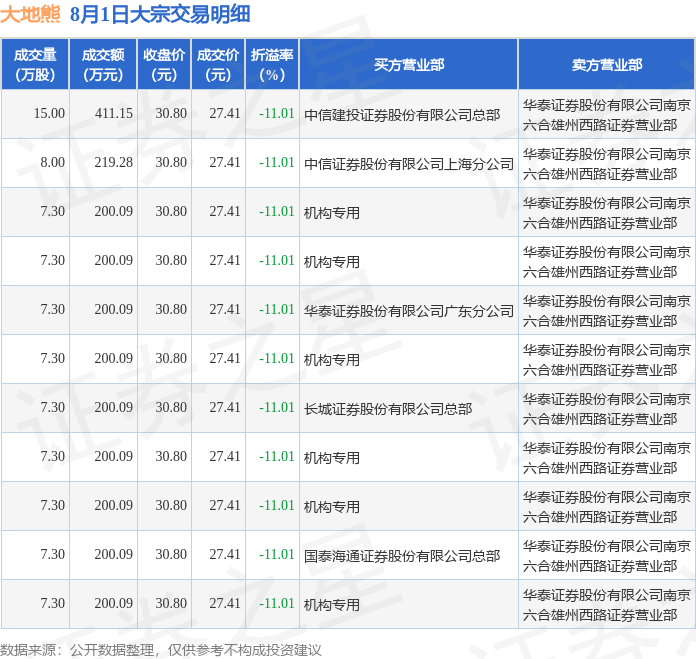Click buyer 国泰海通证券股份有限公司总部
This screenshot has height=659, width=696.
[x=402, y=555]
